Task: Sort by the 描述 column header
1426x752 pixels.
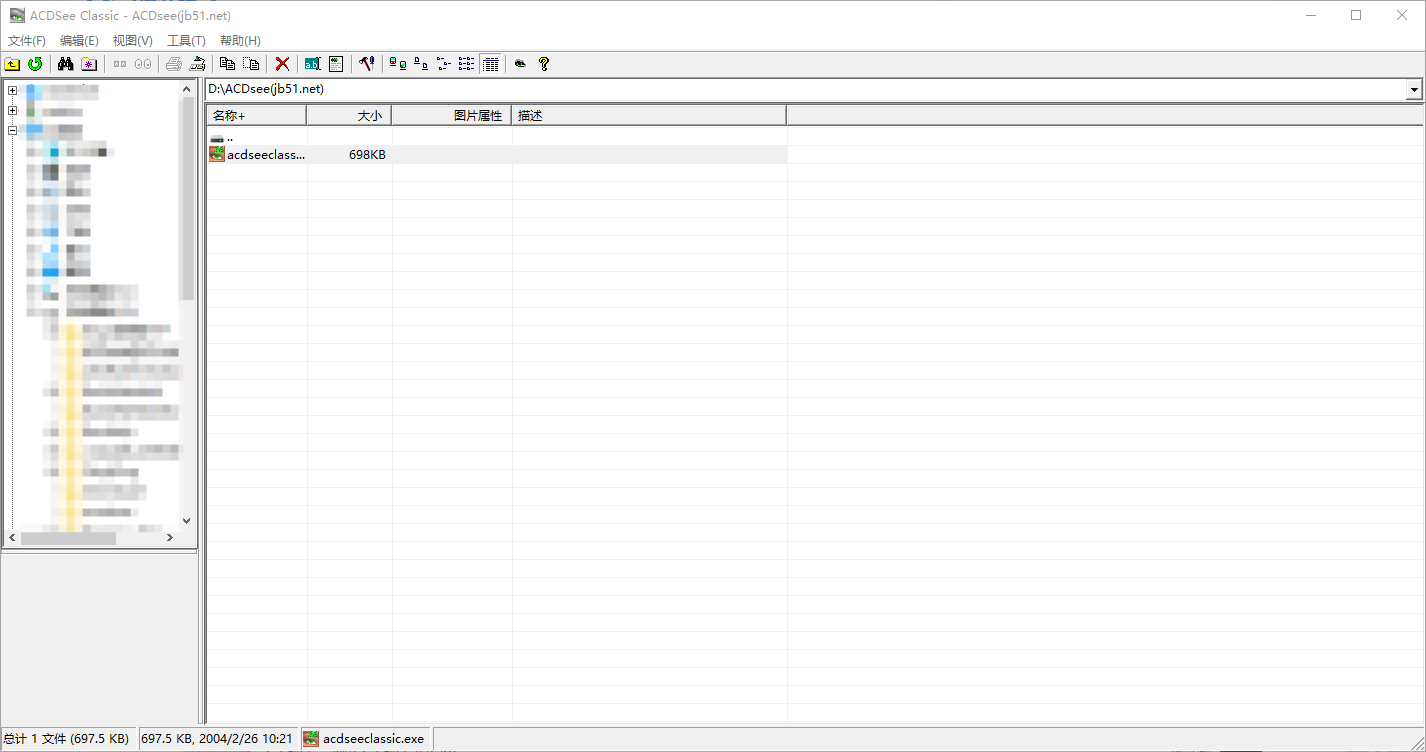Action: (649, 116)
